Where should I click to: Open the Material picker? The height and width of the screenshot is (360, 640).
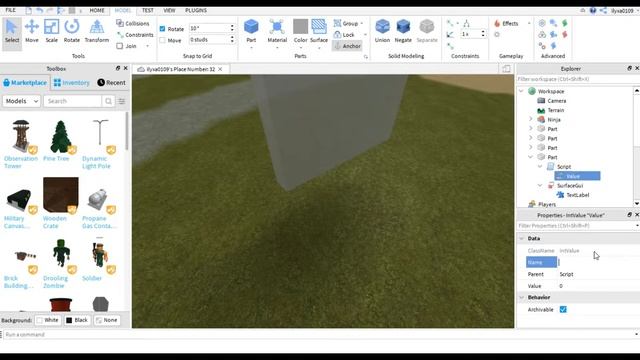point(277,31)
